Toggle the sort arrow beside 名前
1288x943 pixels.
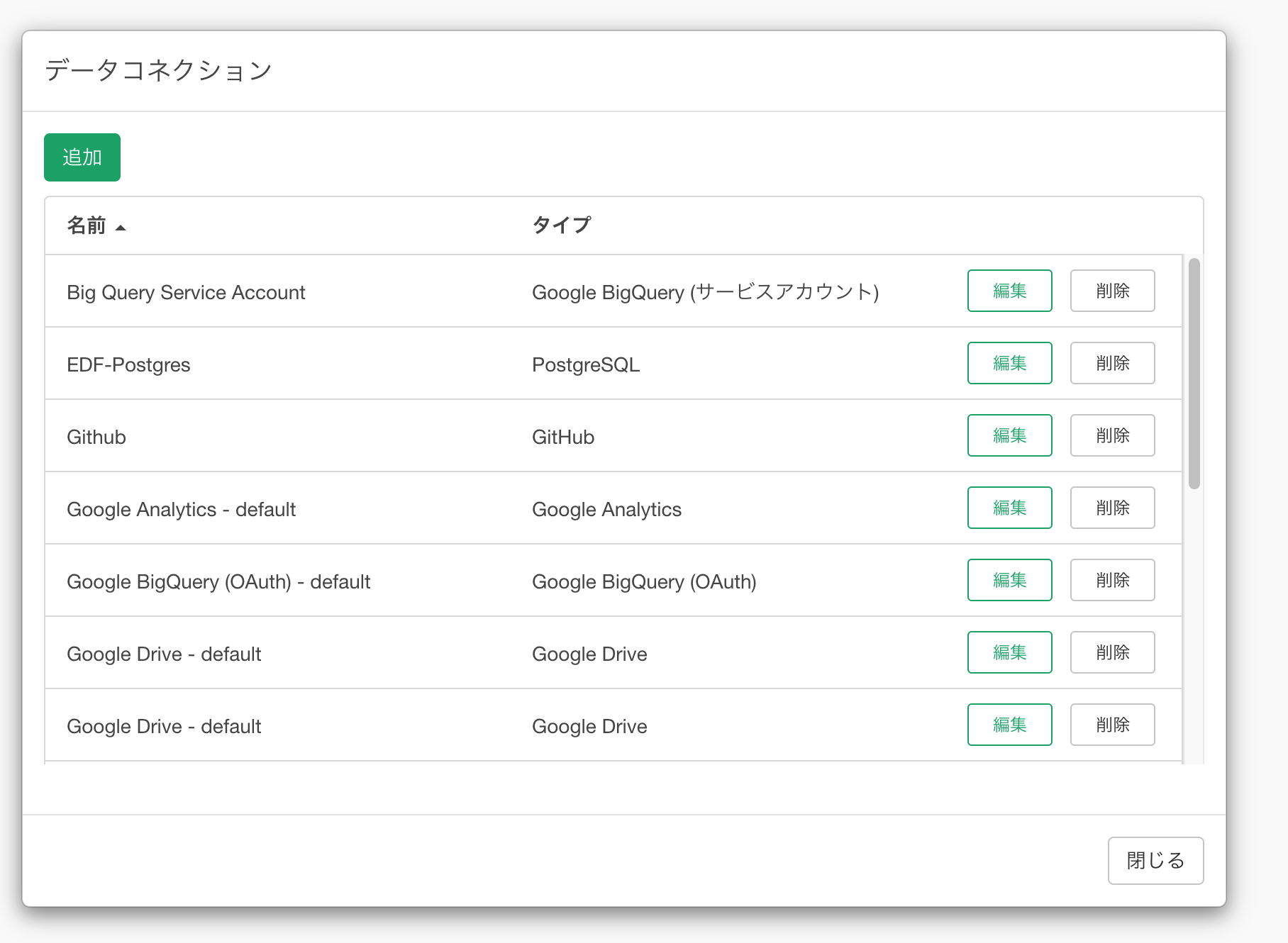(121, 228)
